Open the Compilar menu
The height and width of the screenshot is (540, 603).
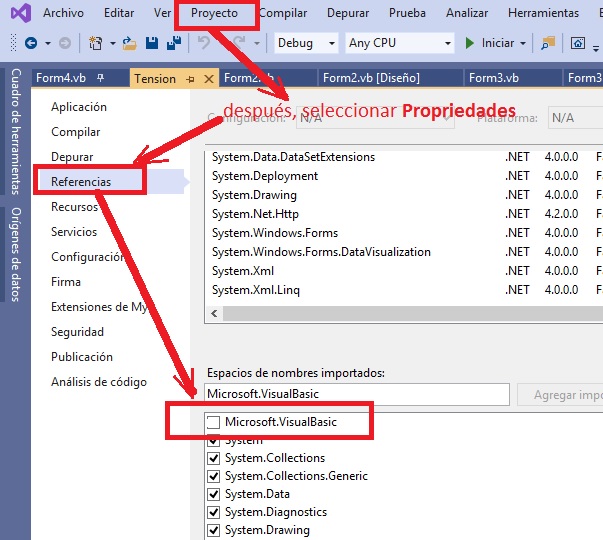pos(283,13)
